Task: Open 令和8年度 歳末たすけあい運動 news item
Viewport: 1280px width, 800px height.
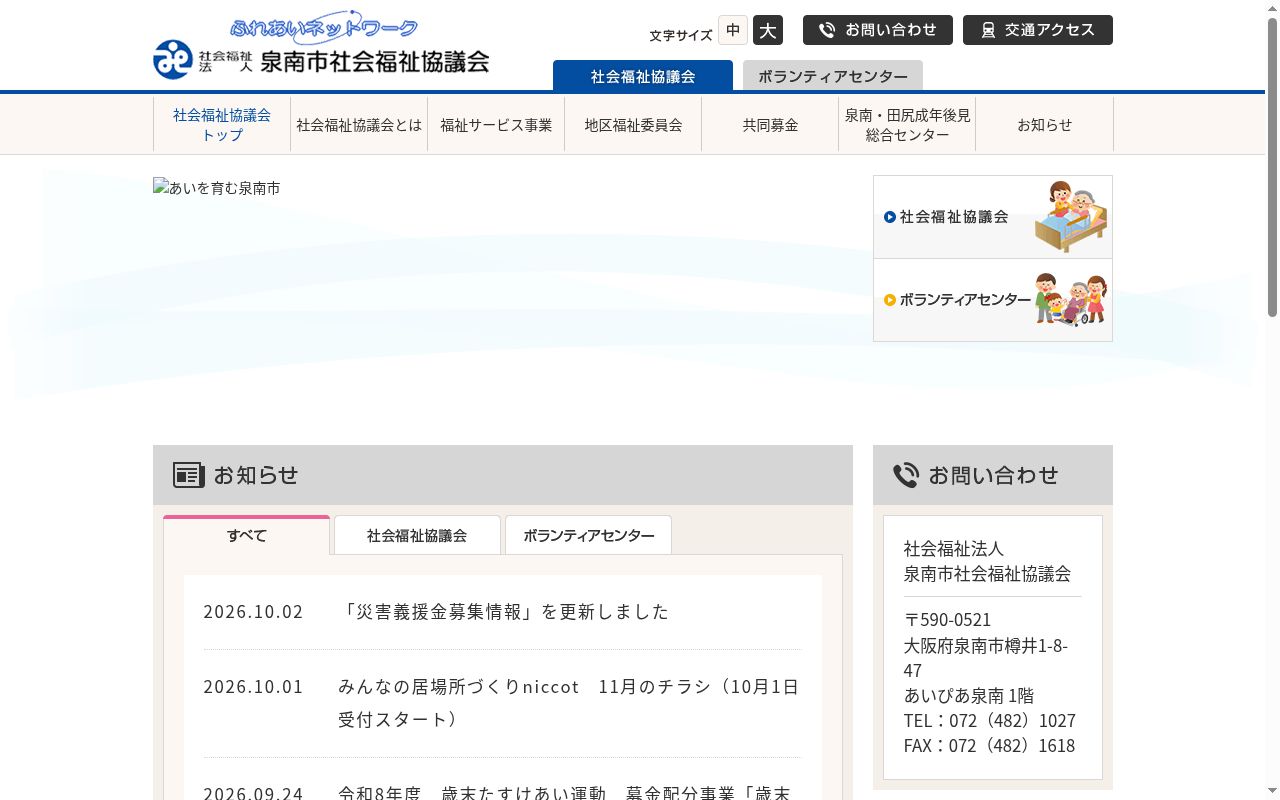Action: point(564,792)
